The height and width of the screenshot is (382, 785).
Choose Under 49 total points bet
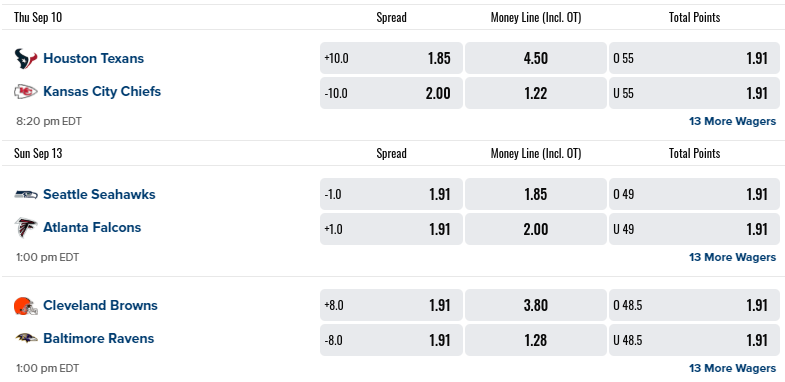point(694,229)
